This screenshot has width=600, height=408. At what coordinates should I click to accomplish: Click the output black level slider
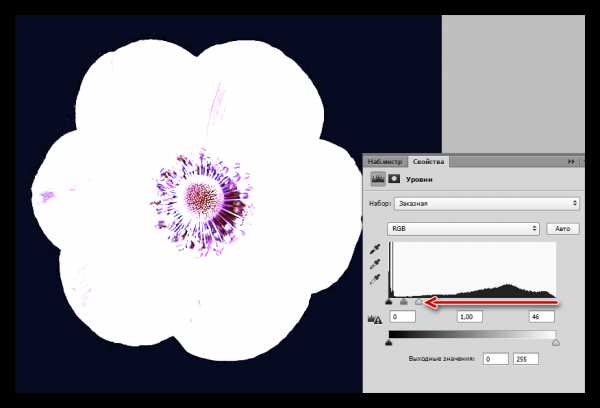389,343
